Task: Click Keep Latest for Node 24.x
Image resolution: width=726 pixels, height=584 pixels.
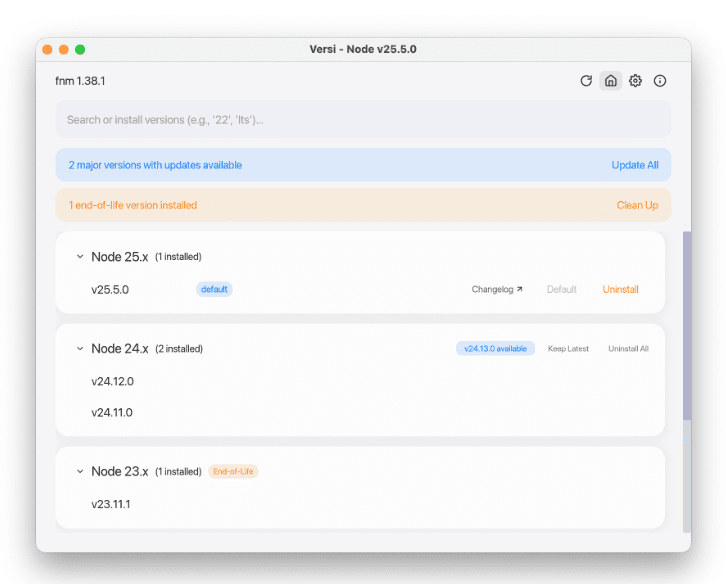Action: point(568,349)
